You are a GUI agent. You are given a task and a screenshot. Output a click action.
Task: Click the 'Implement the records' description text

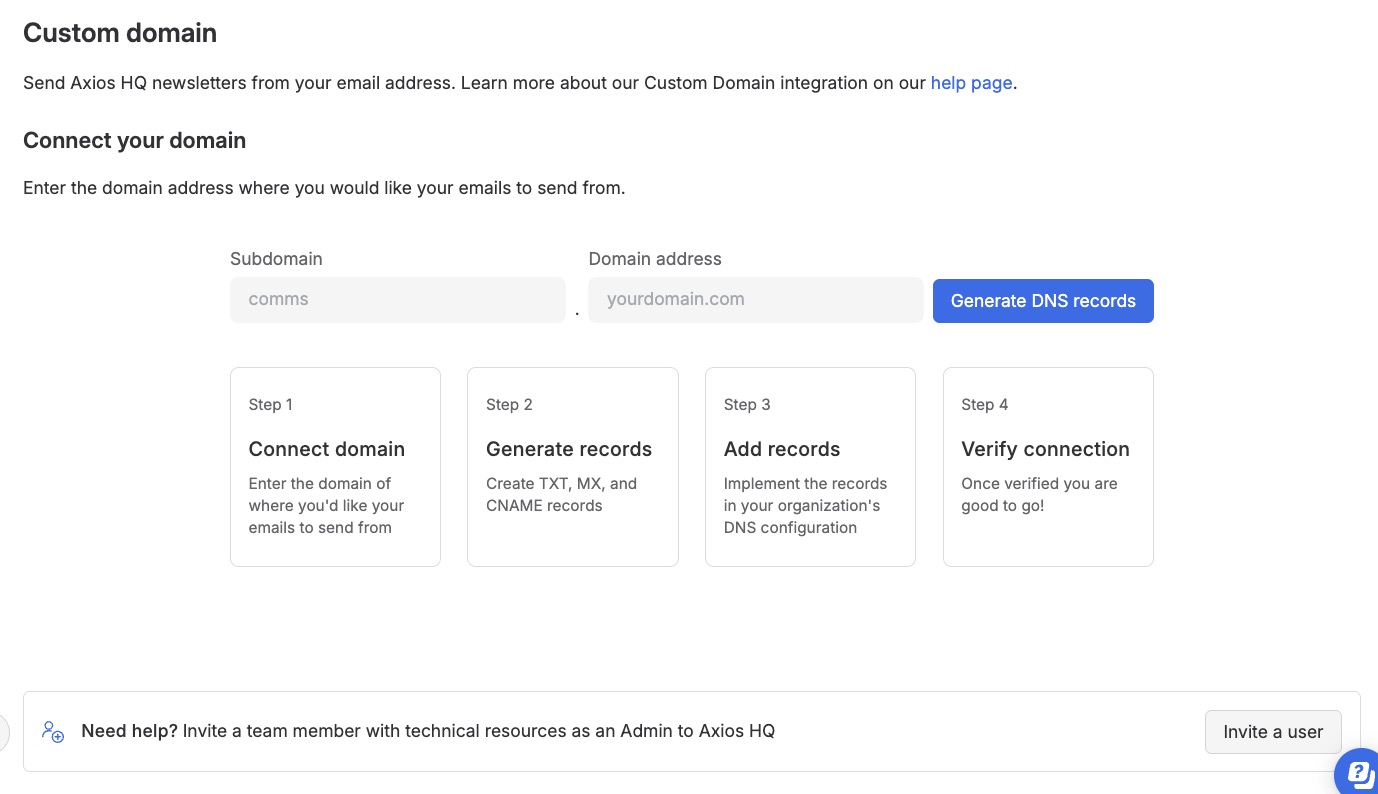[x=805, y=506]
